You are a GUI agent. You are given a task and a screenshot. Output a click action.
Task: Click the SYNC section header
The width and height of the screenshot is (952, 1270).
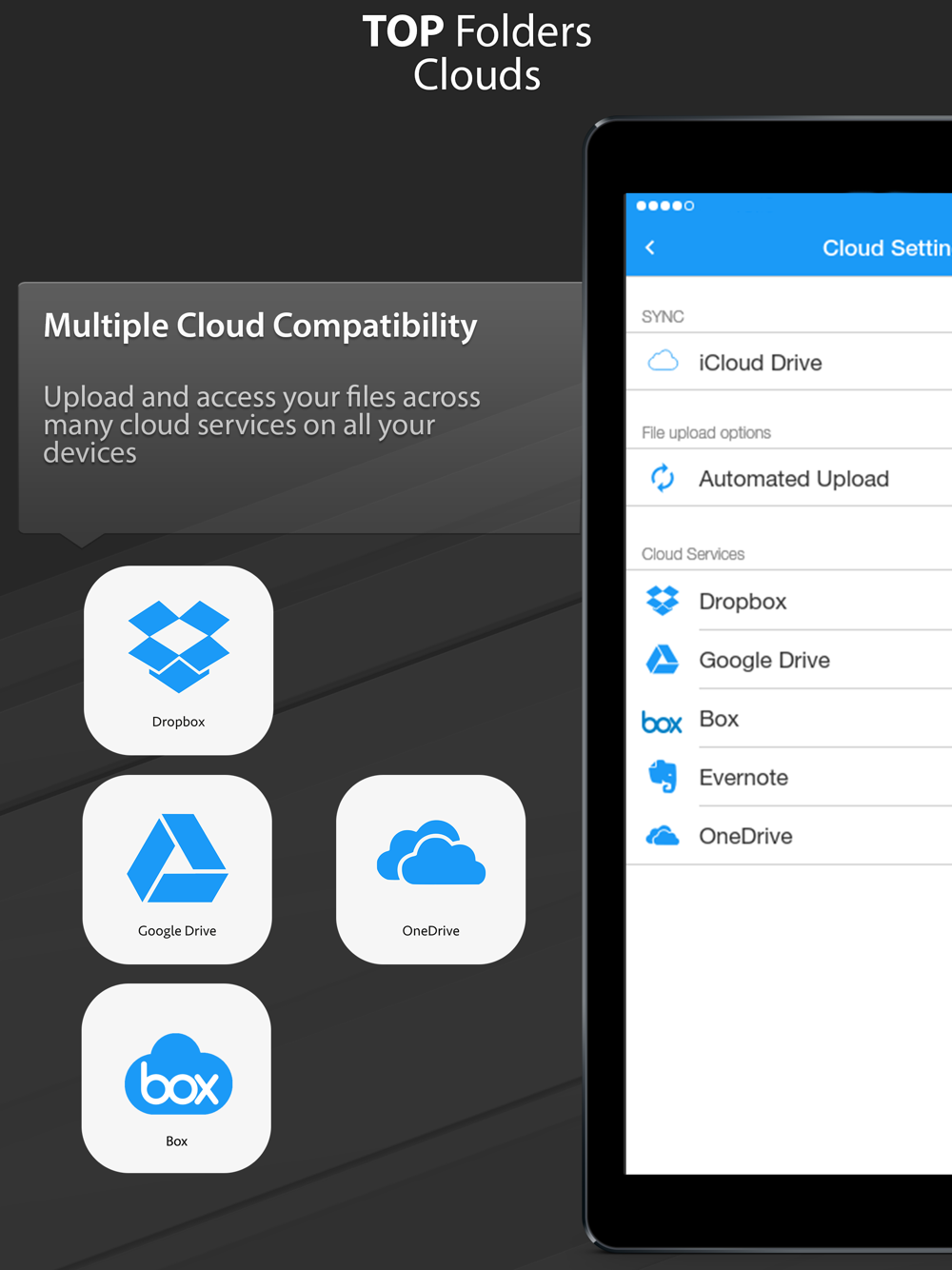click(x=663, y=316)
